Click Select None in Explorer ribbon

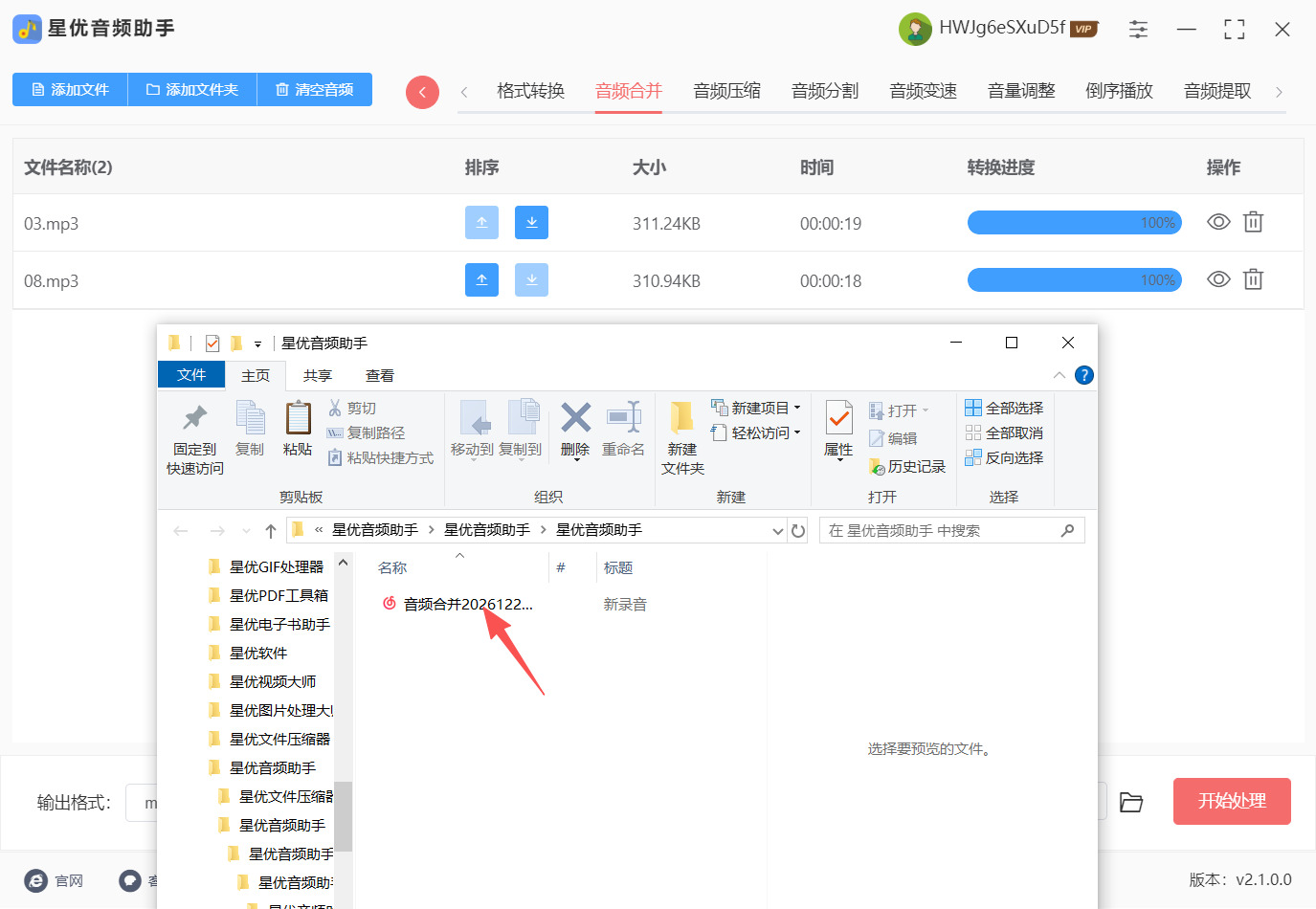coord(1004,433)
